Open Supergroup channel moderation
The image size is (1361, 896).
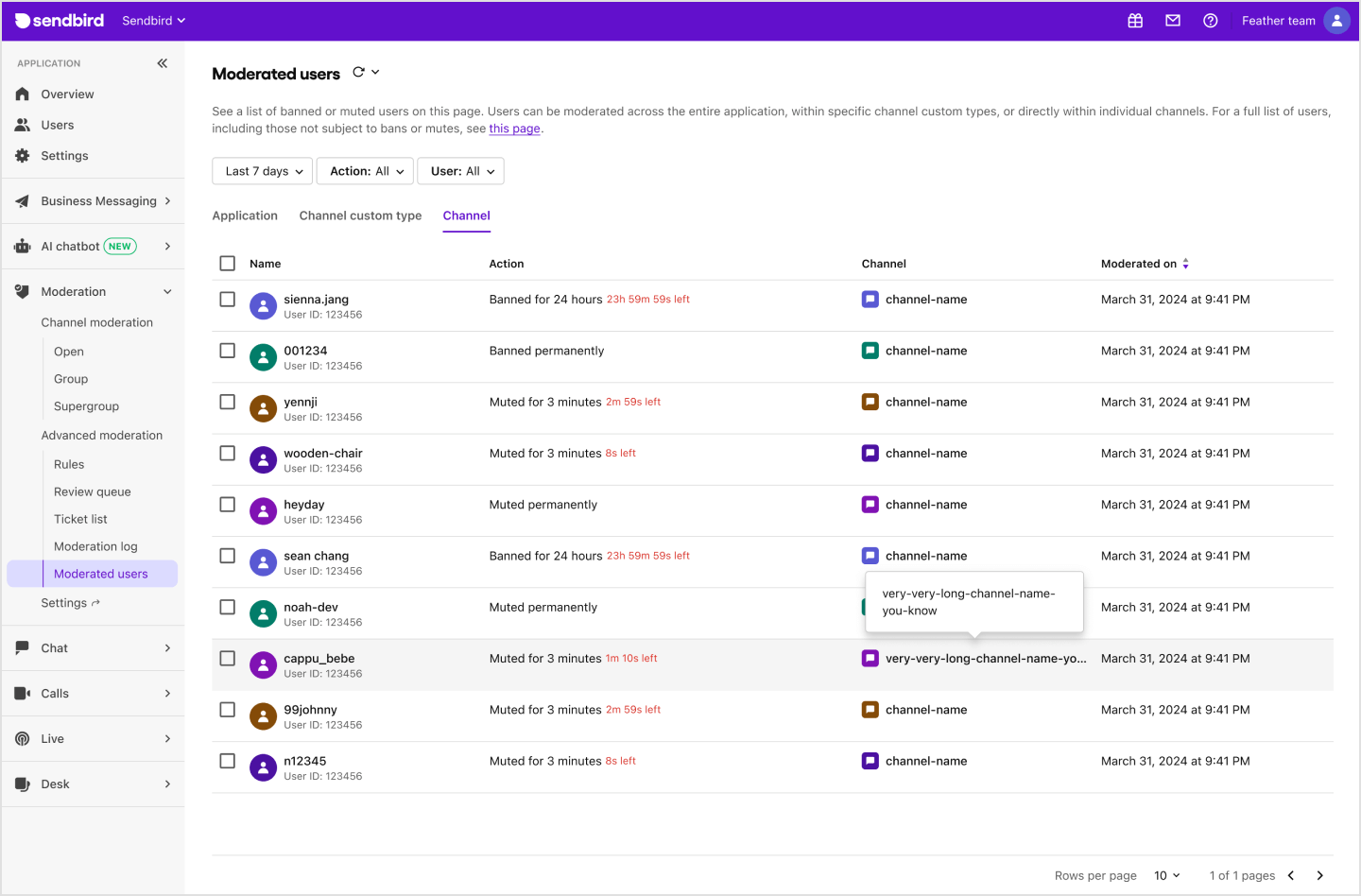[86, 406]
